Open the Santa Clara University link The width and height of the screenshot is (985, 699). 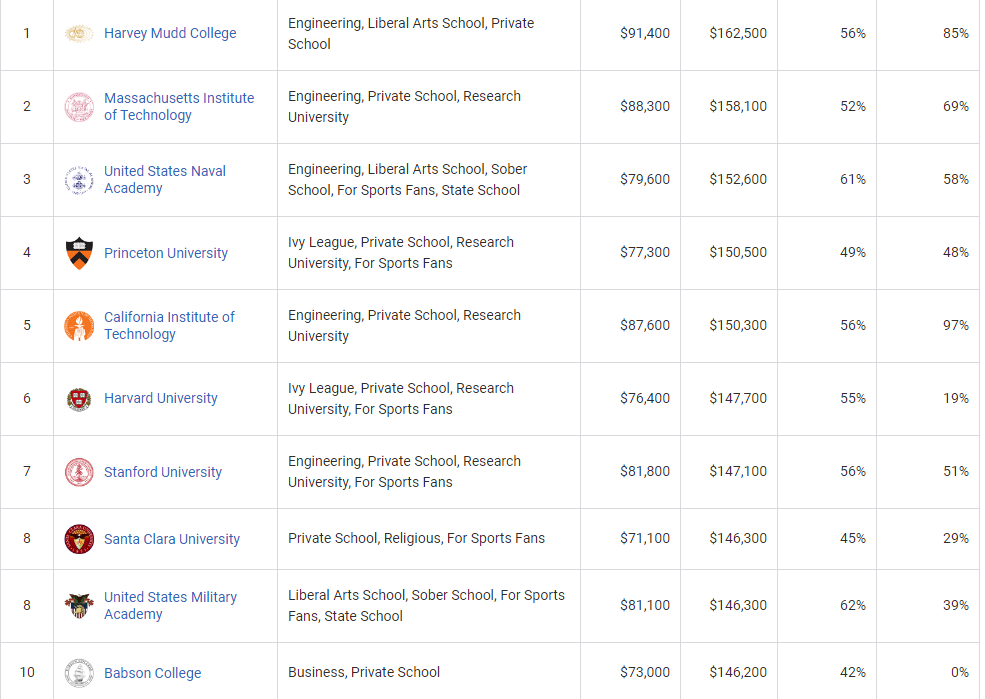tap(172, 539)
